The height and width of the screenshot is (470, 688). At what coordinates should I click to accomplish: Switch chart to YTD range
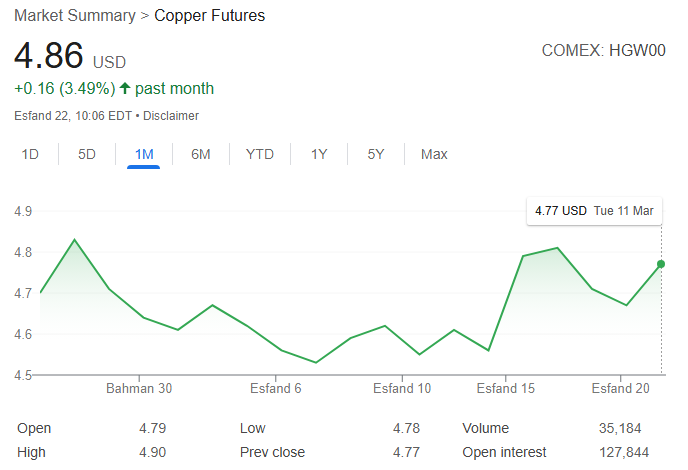pos(260,154)
